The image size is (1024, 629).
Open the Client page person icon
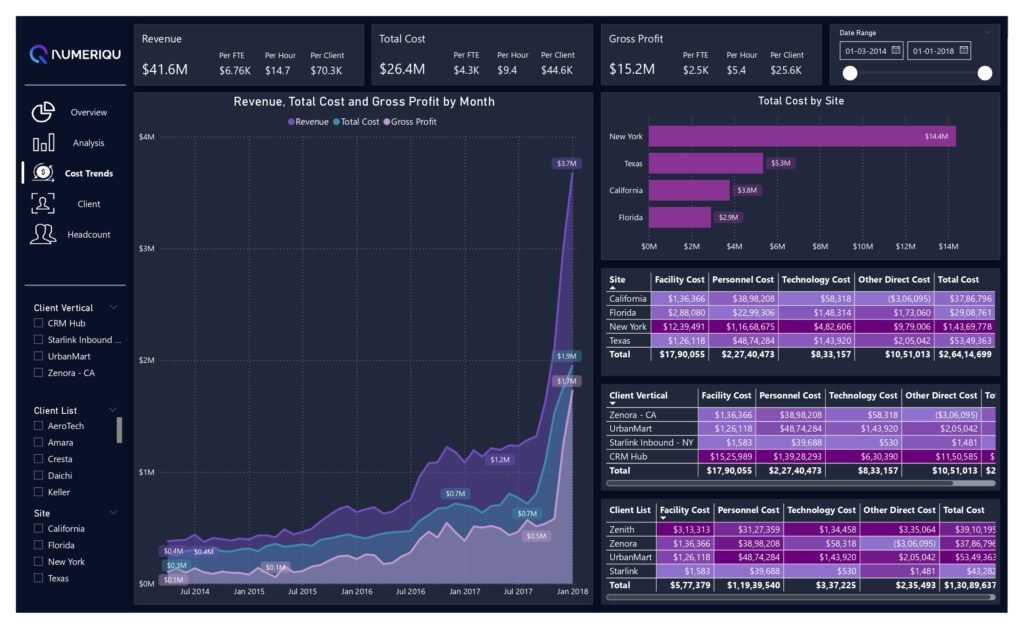tap(43, 204)
